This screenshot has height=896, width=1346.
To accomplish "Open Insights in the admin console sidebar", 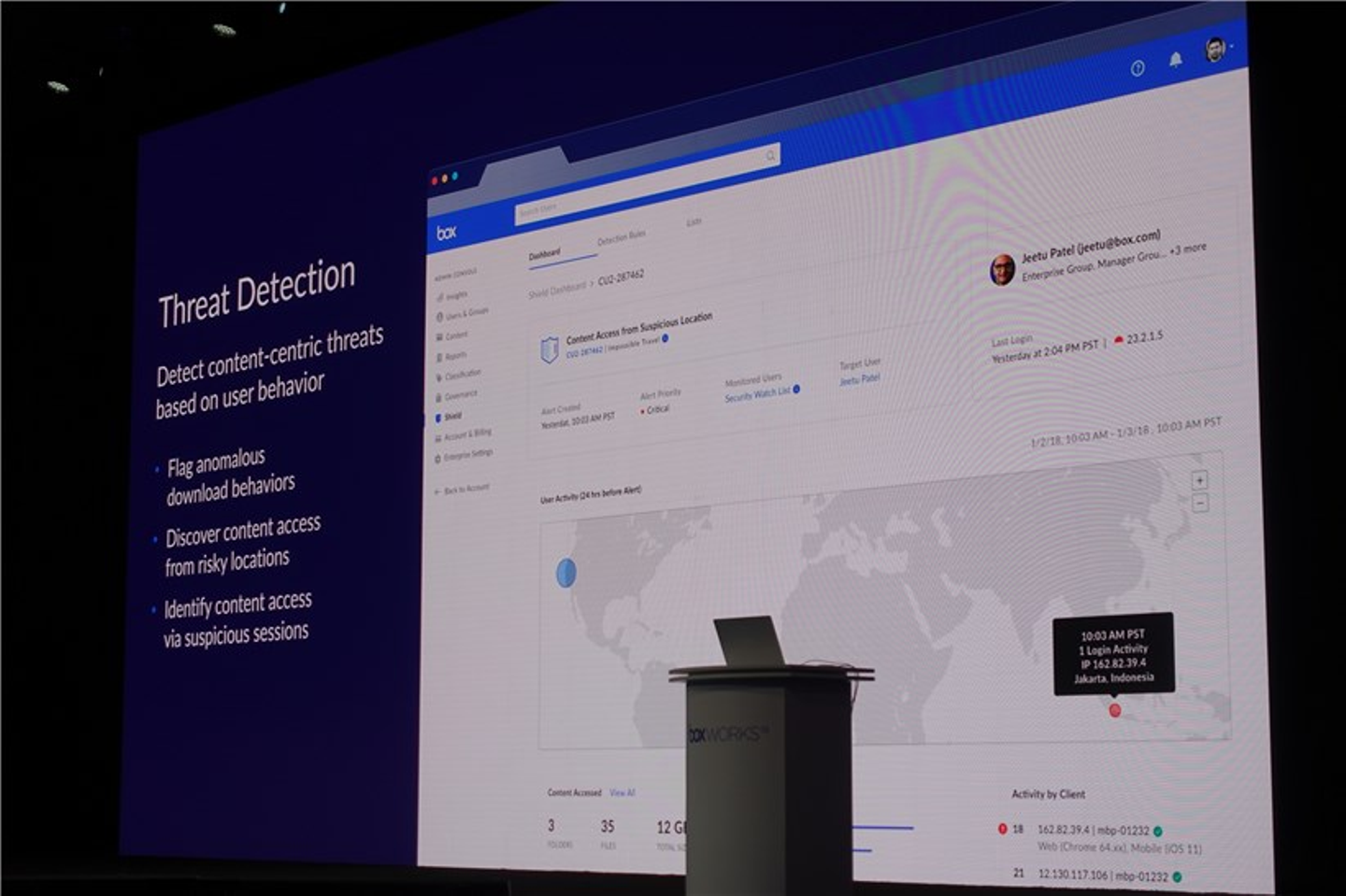I will [x=457, y=295].
